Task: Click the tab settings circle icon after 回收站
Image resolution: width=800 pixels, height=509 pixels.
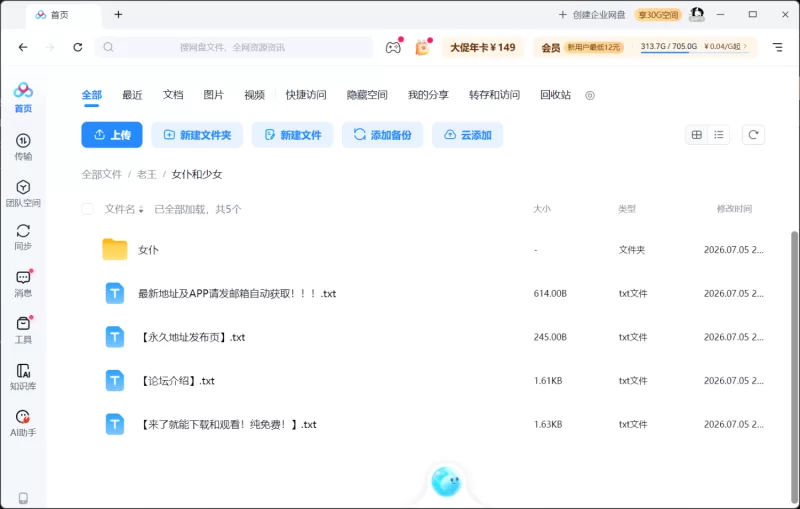Action: click(x=590, y=95)
